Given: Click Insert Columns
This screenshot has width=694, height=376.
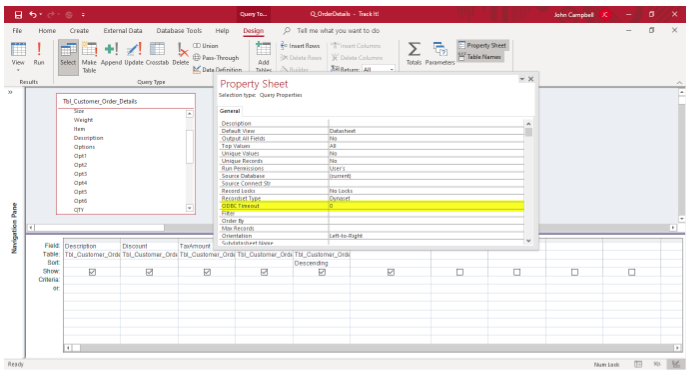Looking at the screenshot, I should coord(356,46).
